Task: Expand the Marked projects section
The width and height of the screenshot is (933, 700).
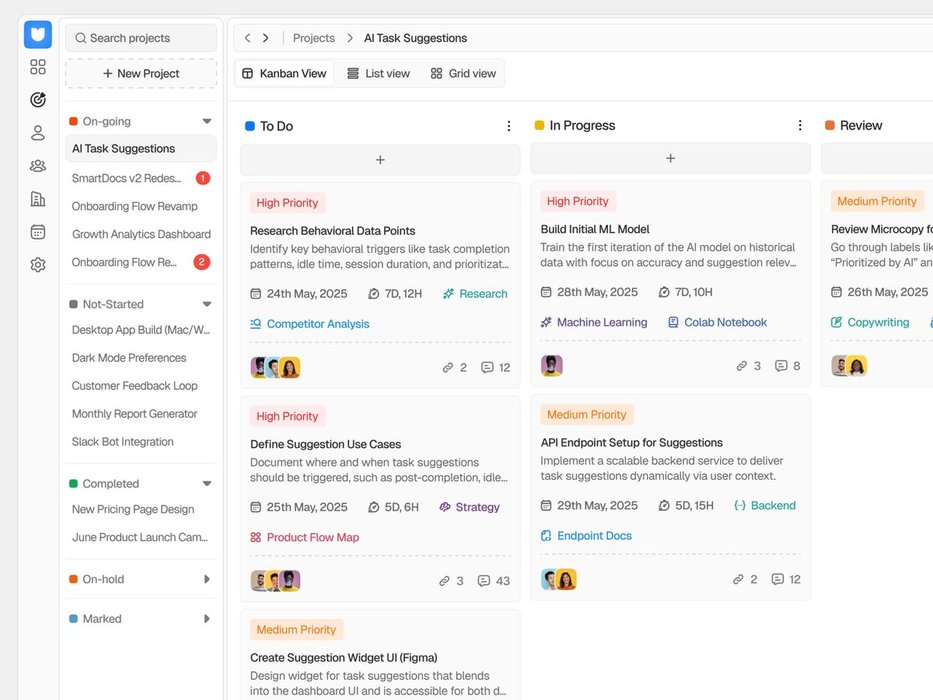Action: coord(207,619)
